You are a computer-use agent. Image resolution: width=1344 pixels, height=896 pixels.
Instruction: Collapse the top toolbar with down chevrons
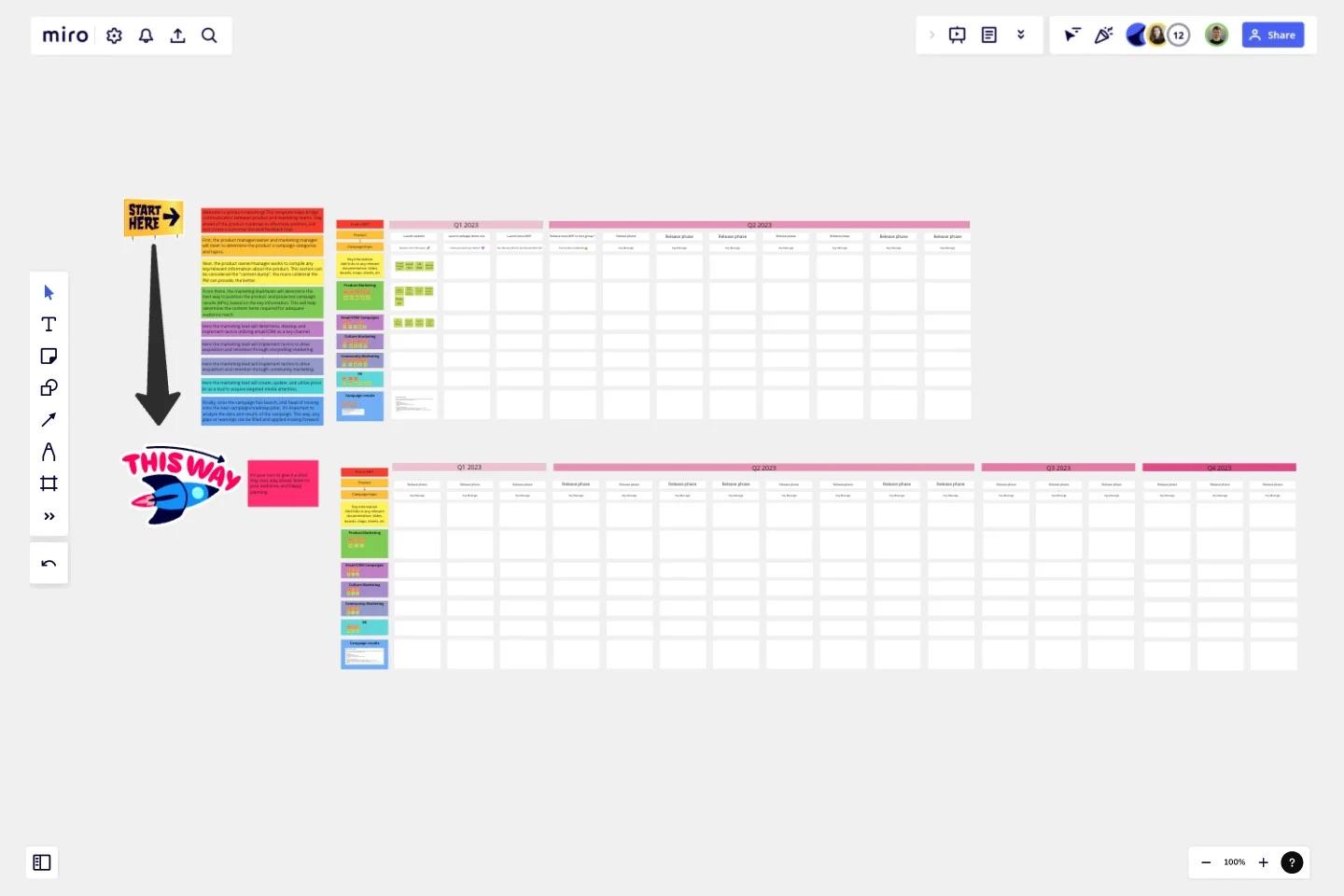(1021, 35)
